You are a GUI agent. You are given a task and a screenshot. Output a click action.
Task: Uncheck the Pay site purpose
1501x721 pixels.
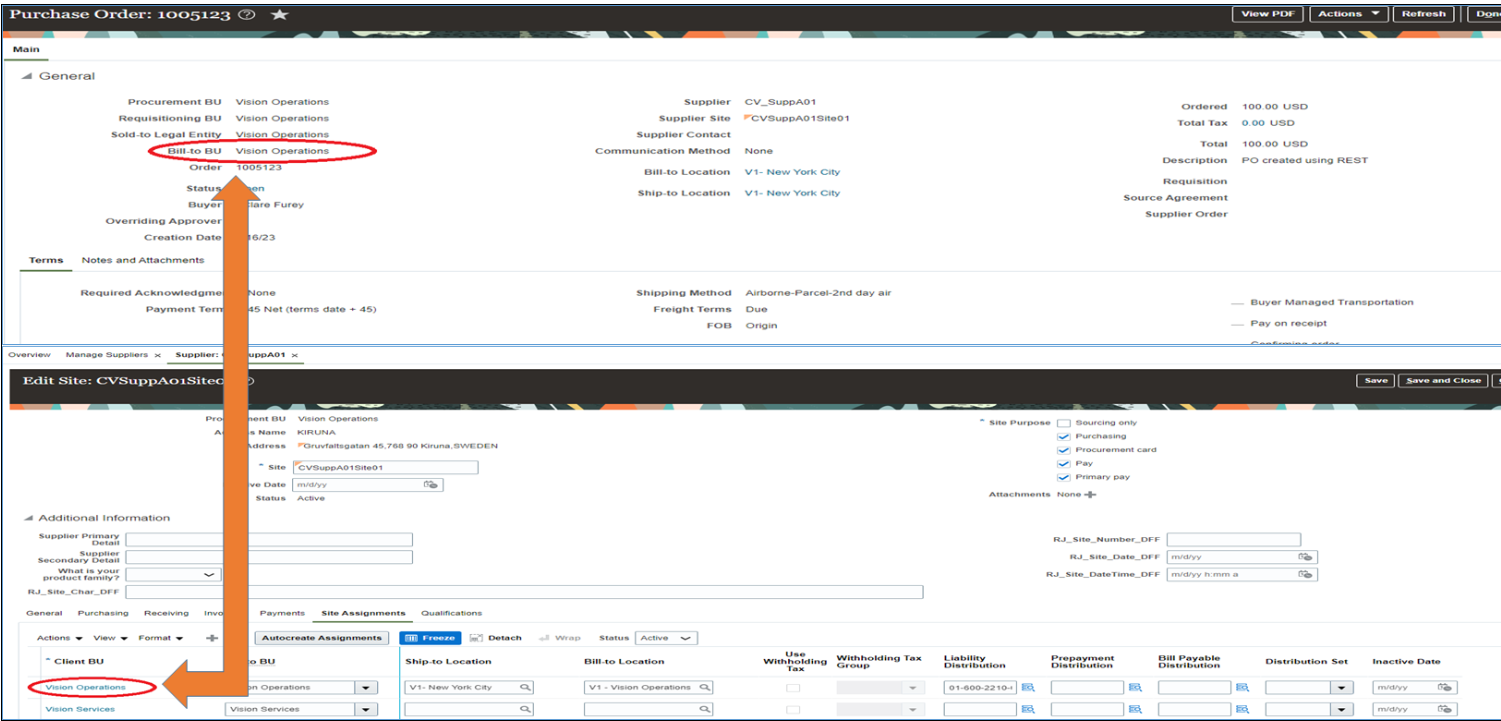point(1064,464)
